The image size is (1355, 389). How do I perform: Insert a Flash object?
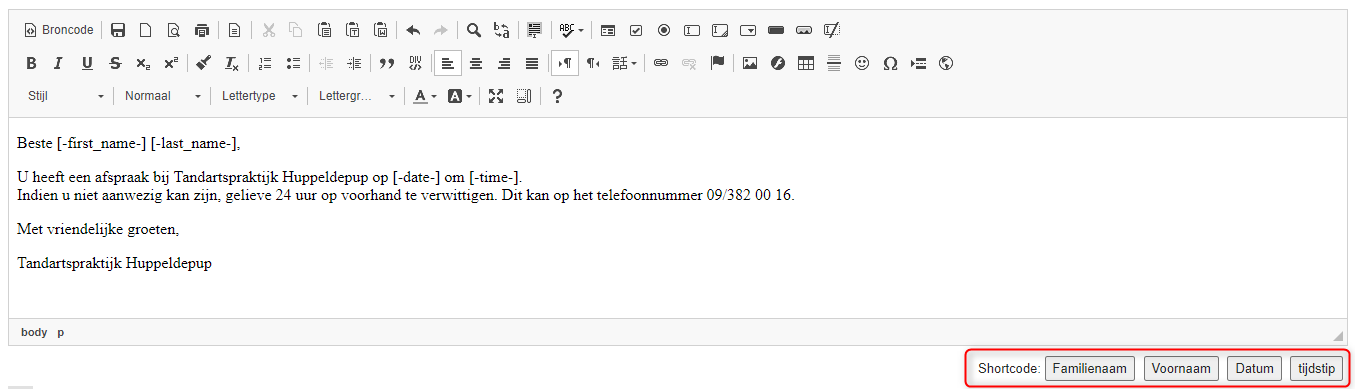pos(777,63)
